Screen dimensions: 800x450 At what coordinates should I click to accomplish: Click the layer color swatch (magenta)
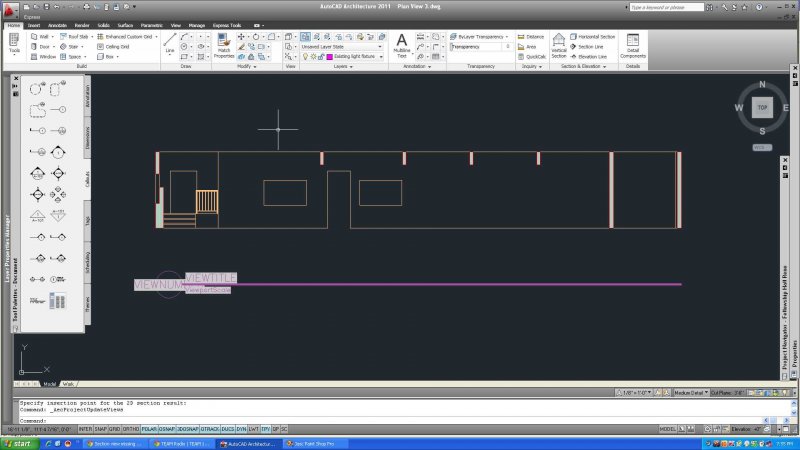[329, 57]
